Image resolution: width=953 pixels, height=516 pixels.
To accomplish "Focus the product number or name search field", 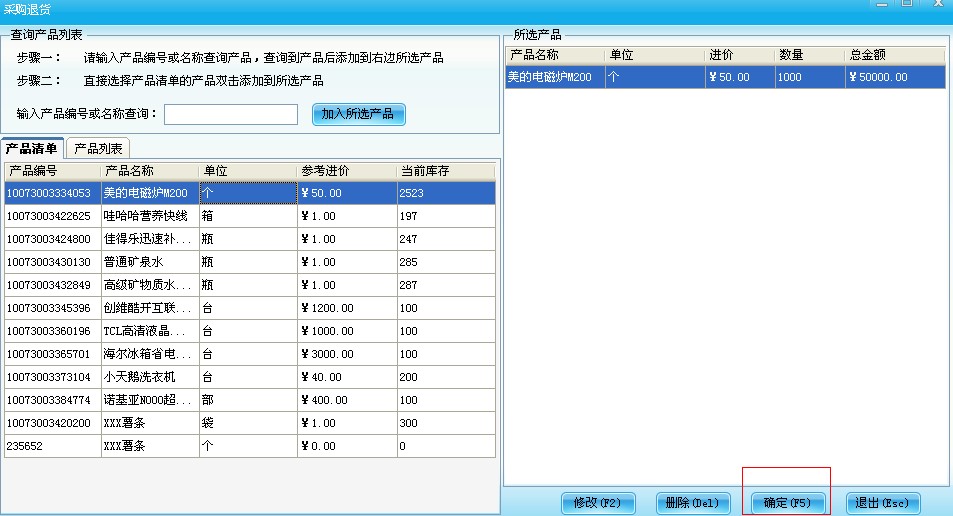I will pos(231,114).
